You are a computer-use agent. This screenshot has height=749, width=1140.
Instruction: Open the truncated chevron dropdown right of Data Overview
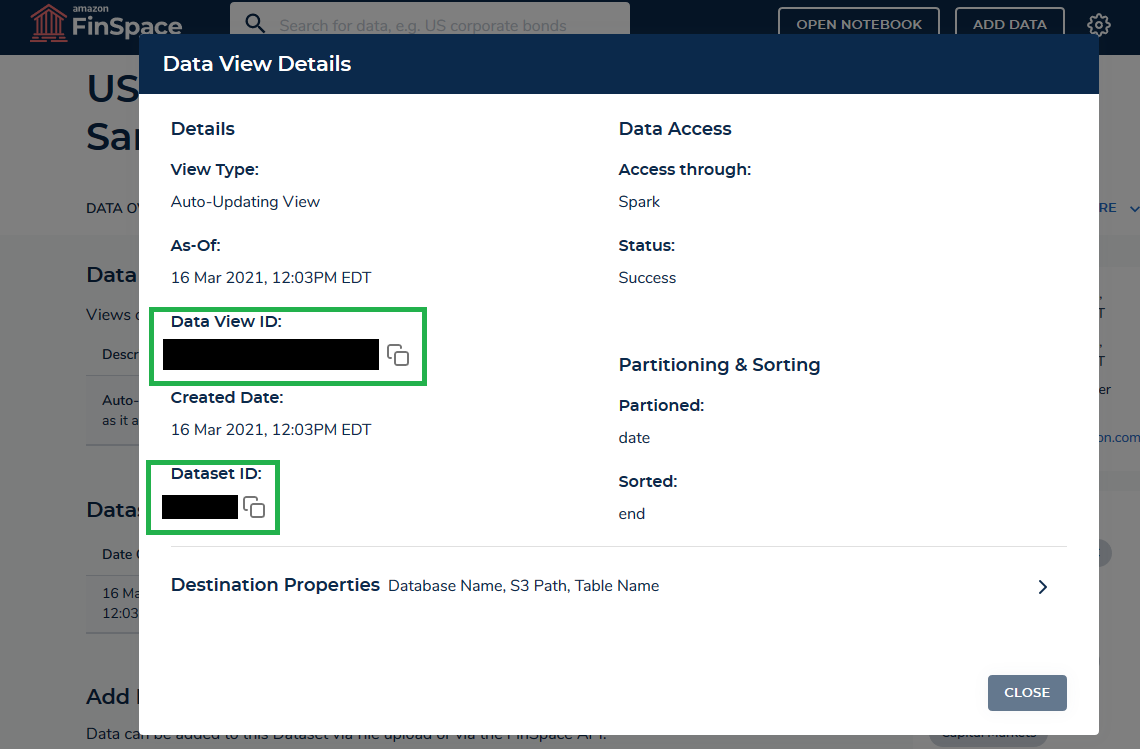(1133, 208)
